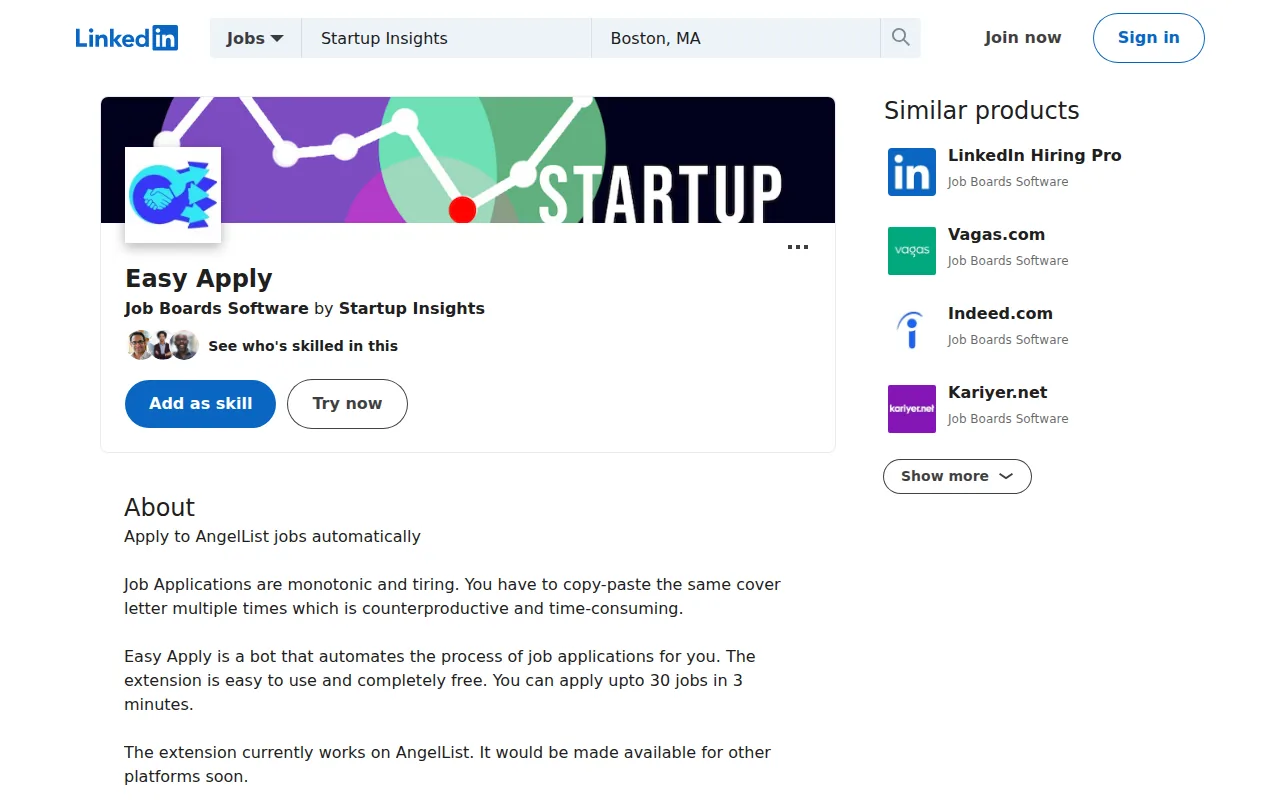The width and height of the screenshot is (1280, 800).
Task: Click 'Job Boards Software' under Vagas.com
Action: pos(1008,261)
